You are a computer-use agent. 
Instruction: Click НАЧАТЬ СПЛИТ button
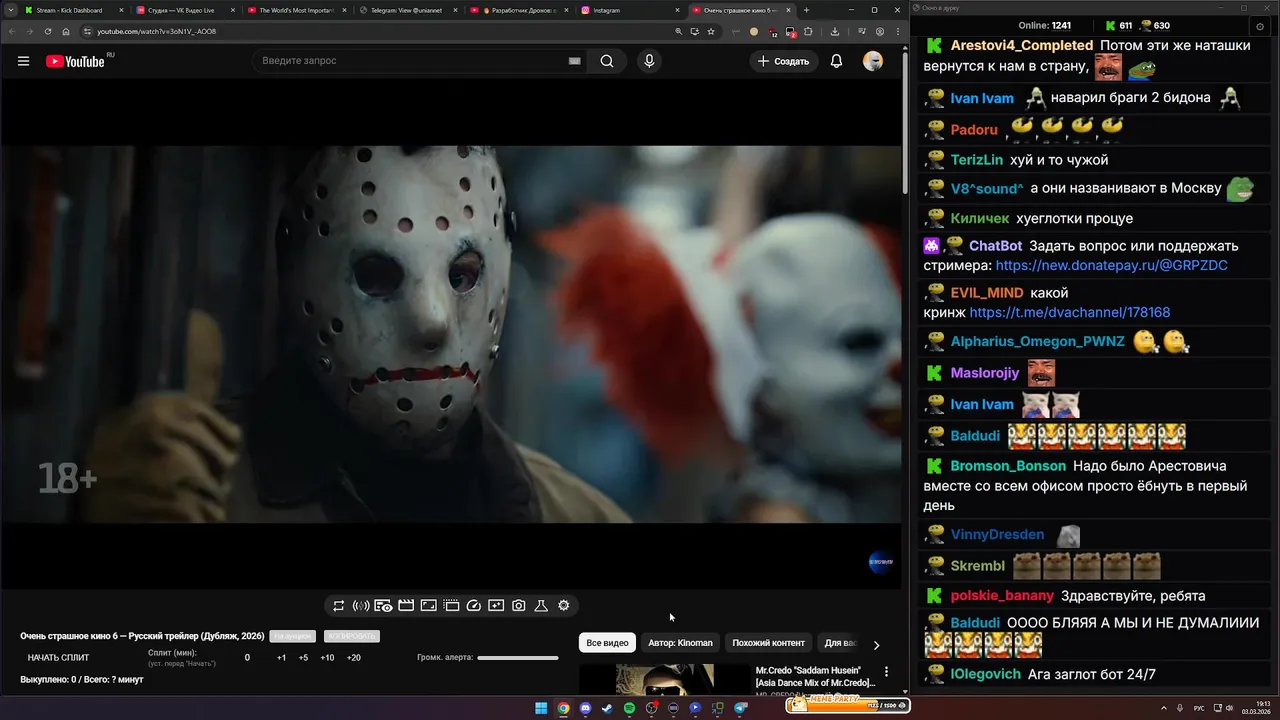(58, 658)
